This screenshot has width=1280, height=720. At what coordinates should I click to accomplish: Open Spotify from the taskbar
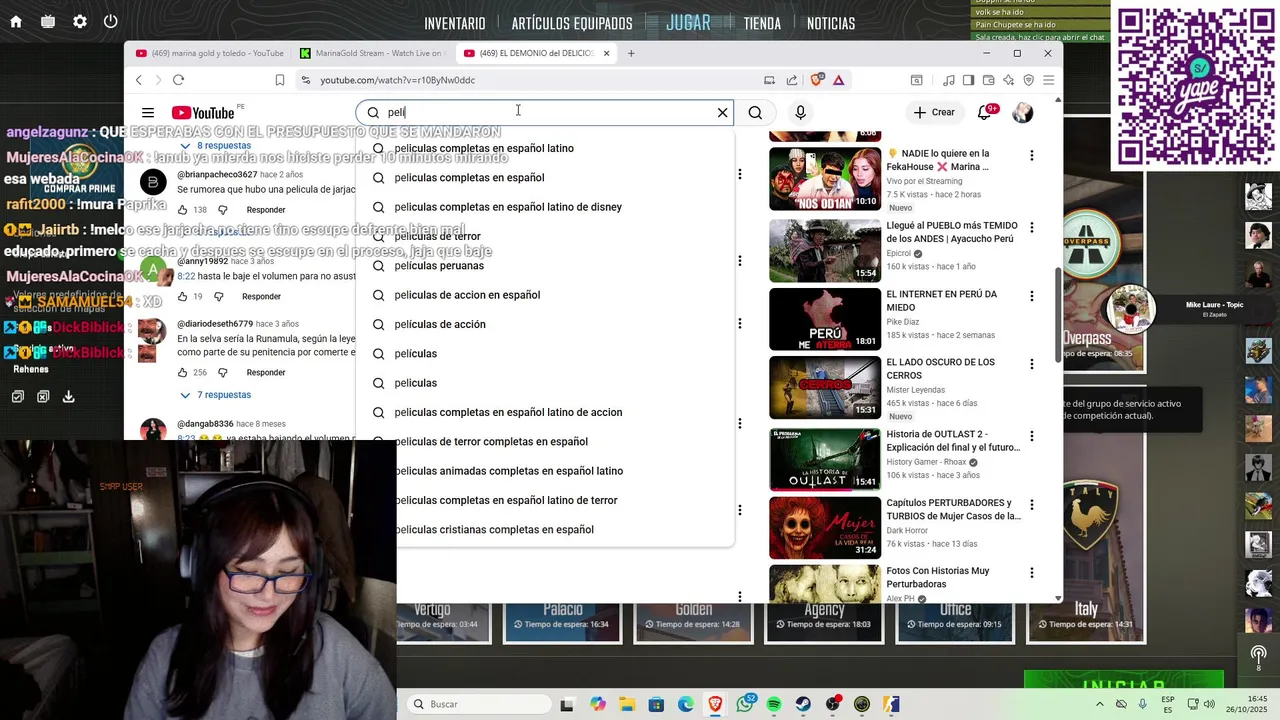point(774,704)
